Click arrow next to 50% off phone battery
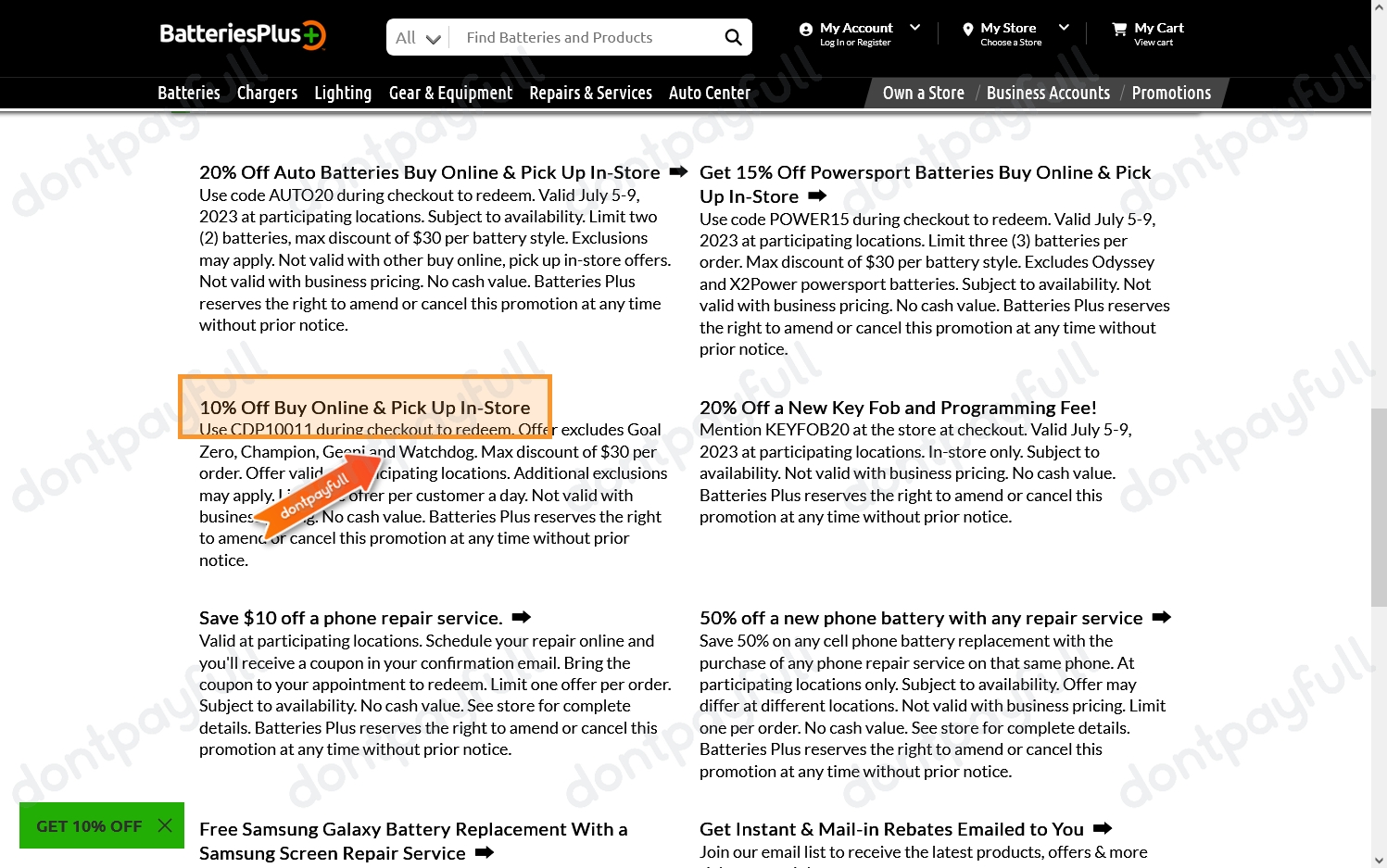The image size is (1387, 868). pyautogui.click(x=1162, y=617)
